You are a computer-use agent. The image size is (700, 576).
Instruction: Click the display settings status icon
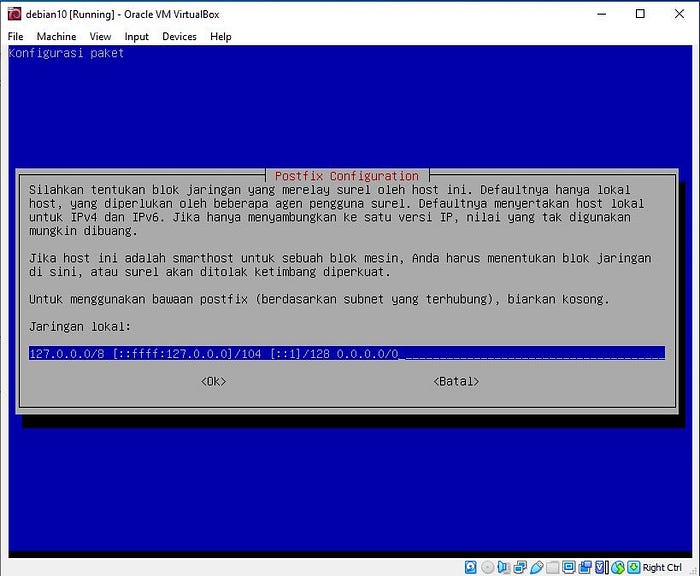click(x=568, y=568)
